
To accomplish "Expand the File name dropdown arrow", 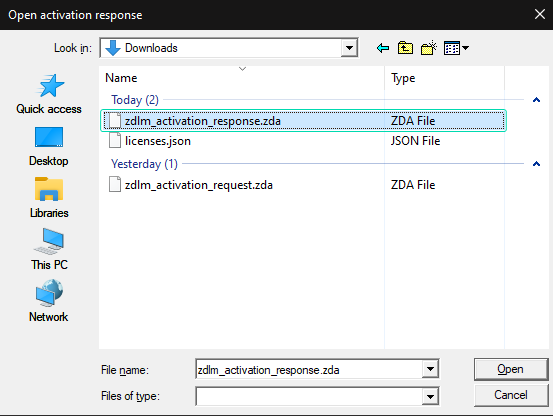I will click(x=430, y=369).
